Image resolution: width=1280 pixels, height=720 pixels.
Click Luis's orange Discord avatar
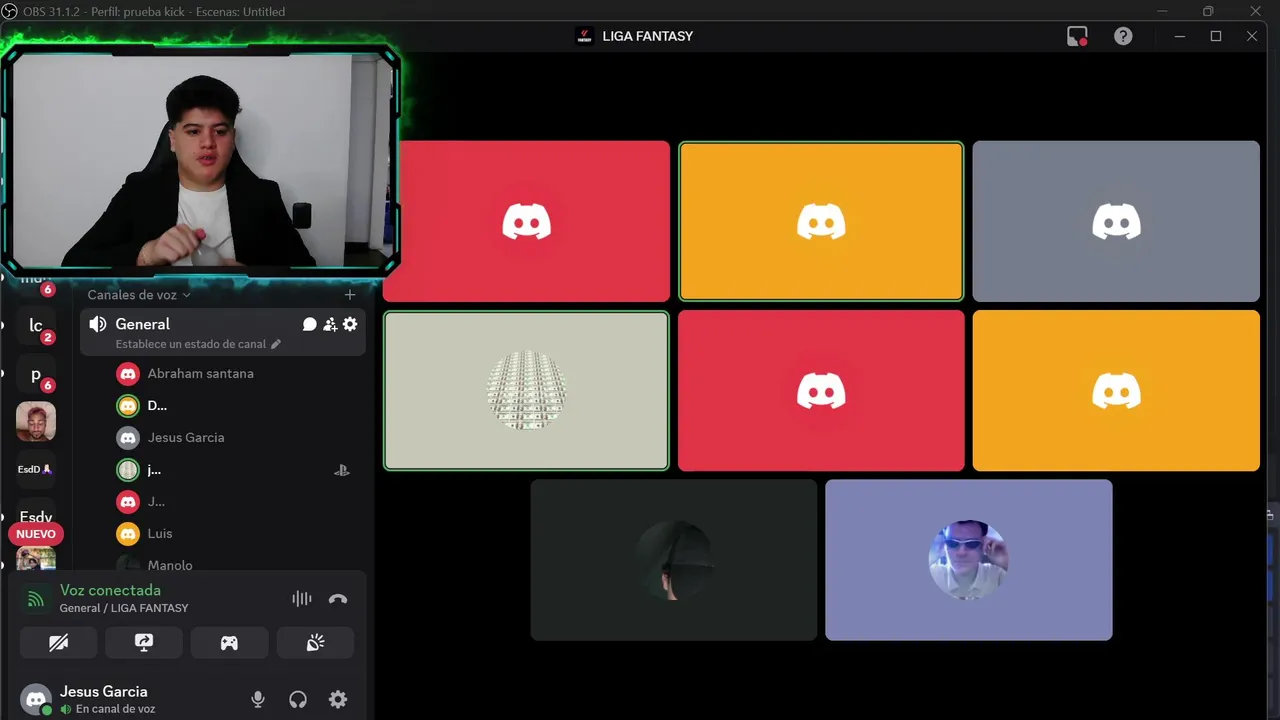pos(127,533)
